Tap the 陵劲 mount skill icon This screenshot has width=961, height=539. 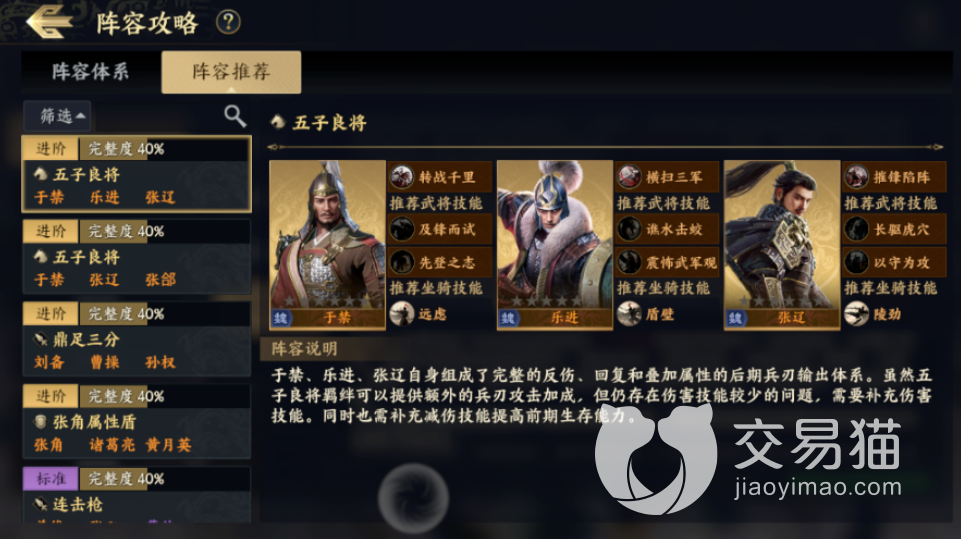pos(856,314)
